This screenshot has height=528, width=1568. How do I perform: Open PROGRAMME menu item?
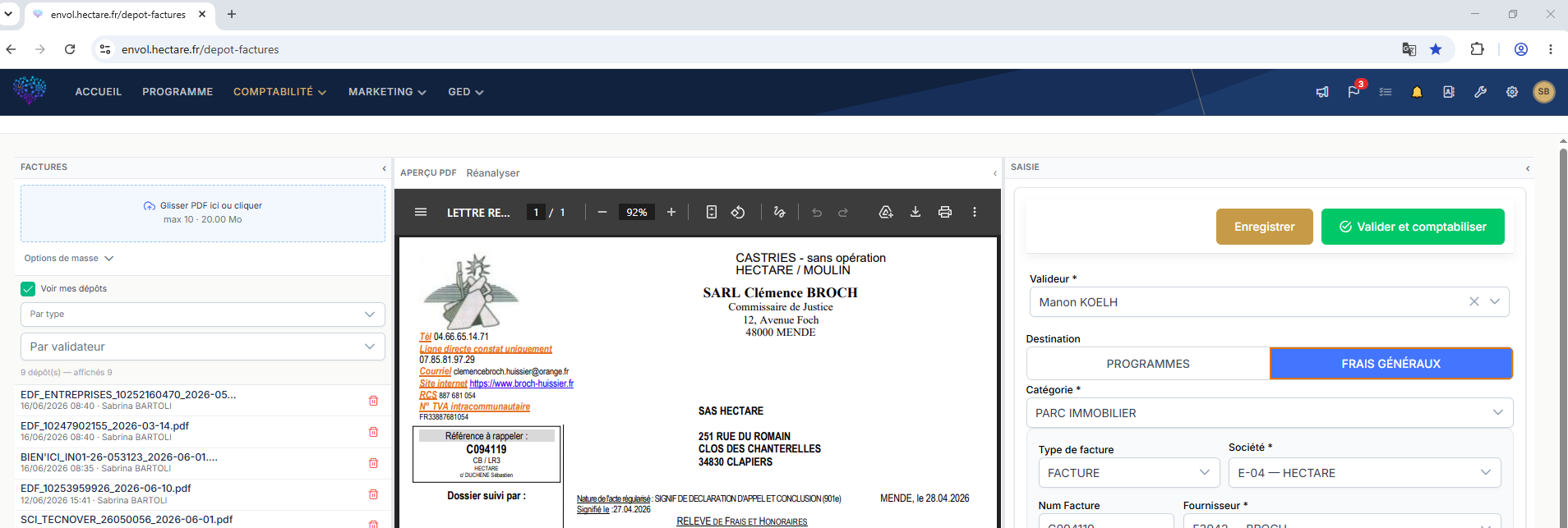178,92
